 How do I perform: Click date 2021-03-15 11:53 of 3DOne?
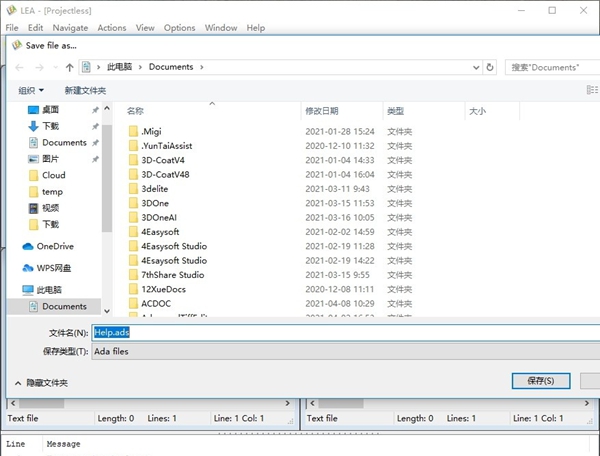pos(340,203)
